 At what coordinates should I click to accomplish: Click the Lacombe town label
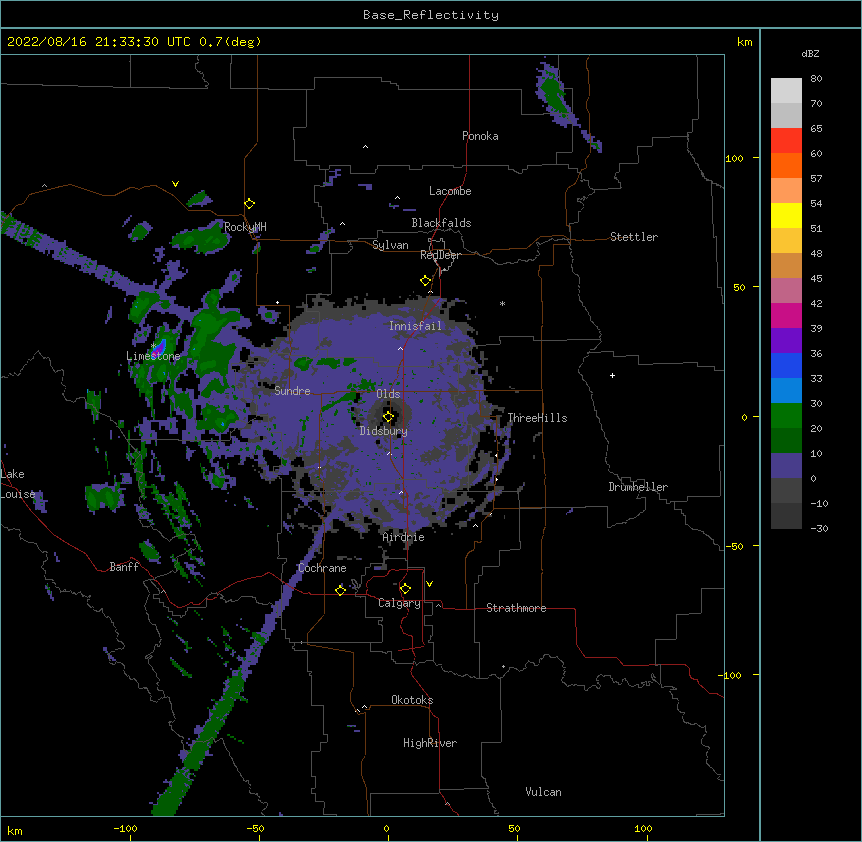[450, 191]
